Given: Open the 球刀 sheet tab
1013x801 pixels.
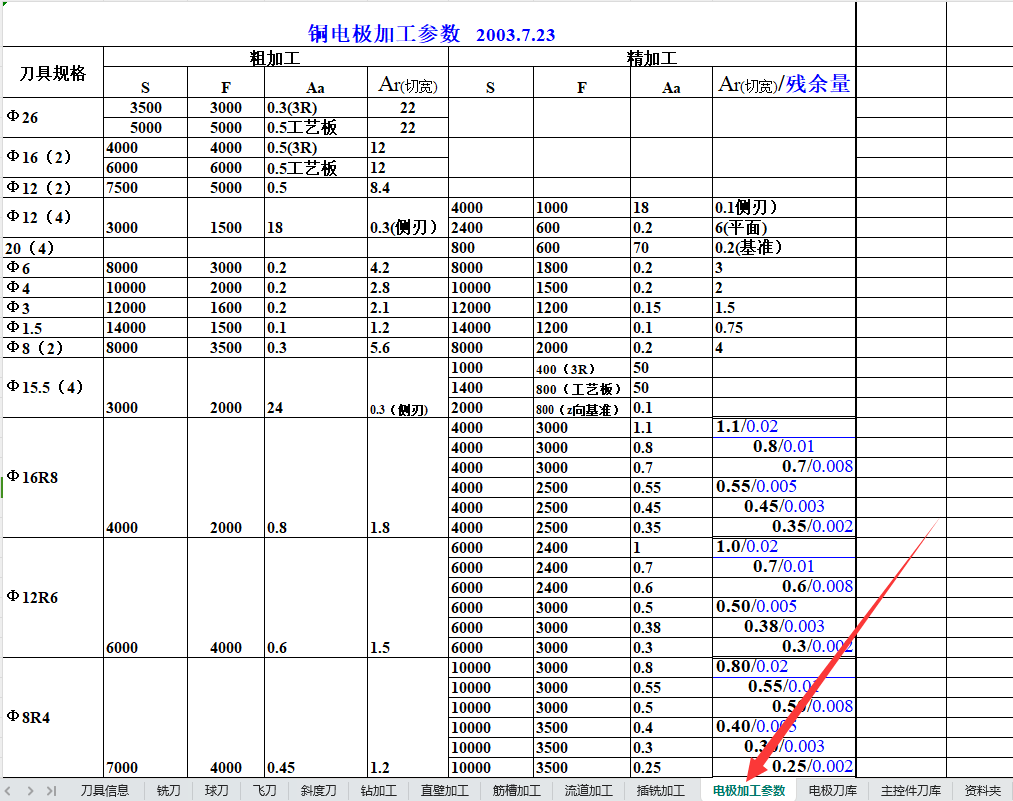Looking at the screenshot, I should [x=216, y=790].
